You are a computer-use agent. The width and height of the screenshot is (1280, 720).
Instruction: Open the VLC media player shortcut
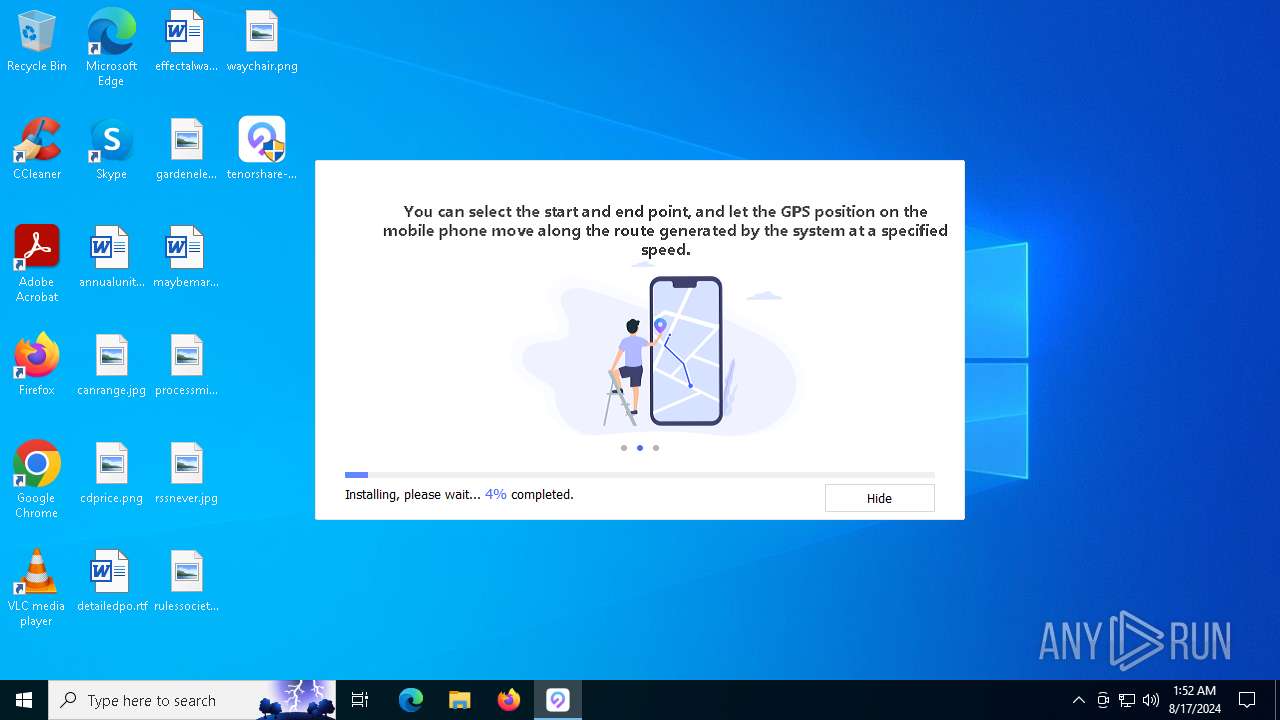(x=37, y=588)
